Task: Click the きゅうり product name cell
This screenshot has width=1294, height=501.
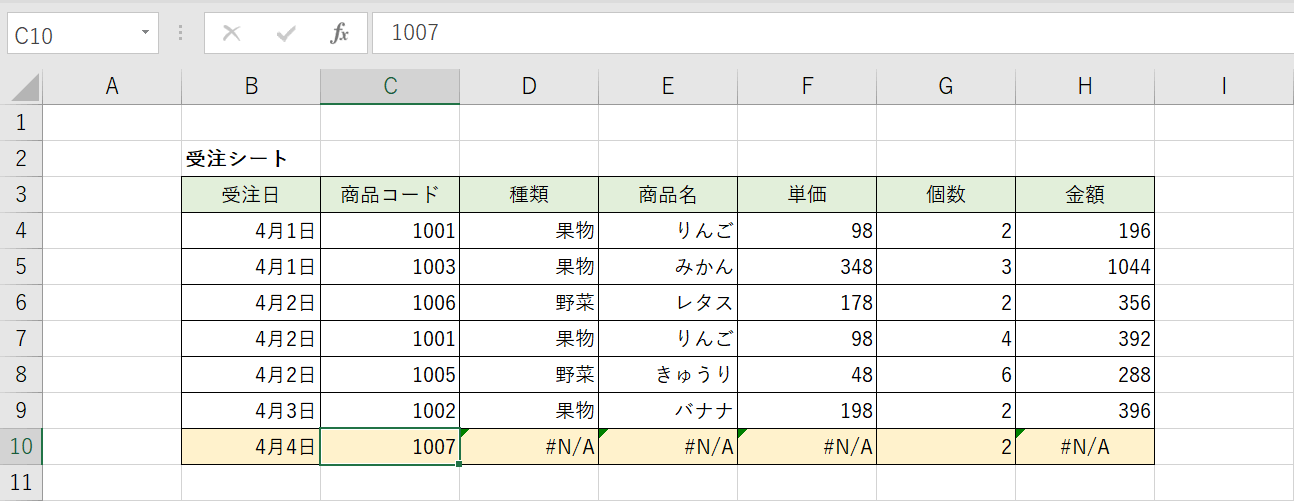Action: click(x=668, y=375)
